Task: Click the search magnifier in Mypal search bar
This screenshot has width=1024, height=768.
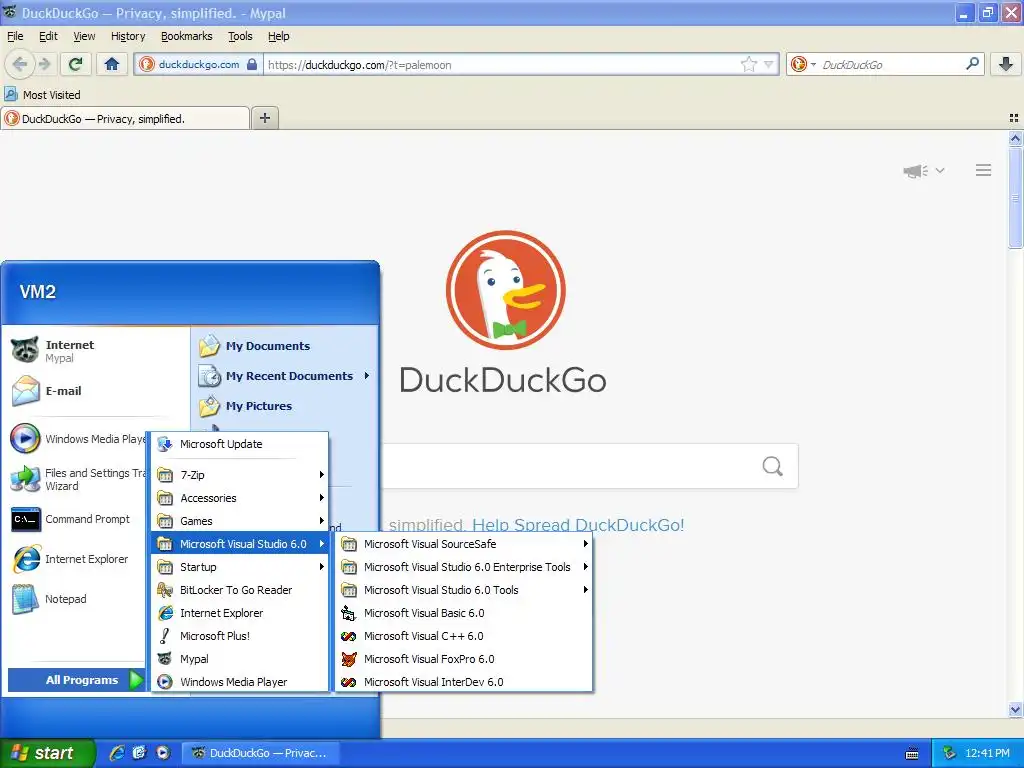Action: (972, 64)
